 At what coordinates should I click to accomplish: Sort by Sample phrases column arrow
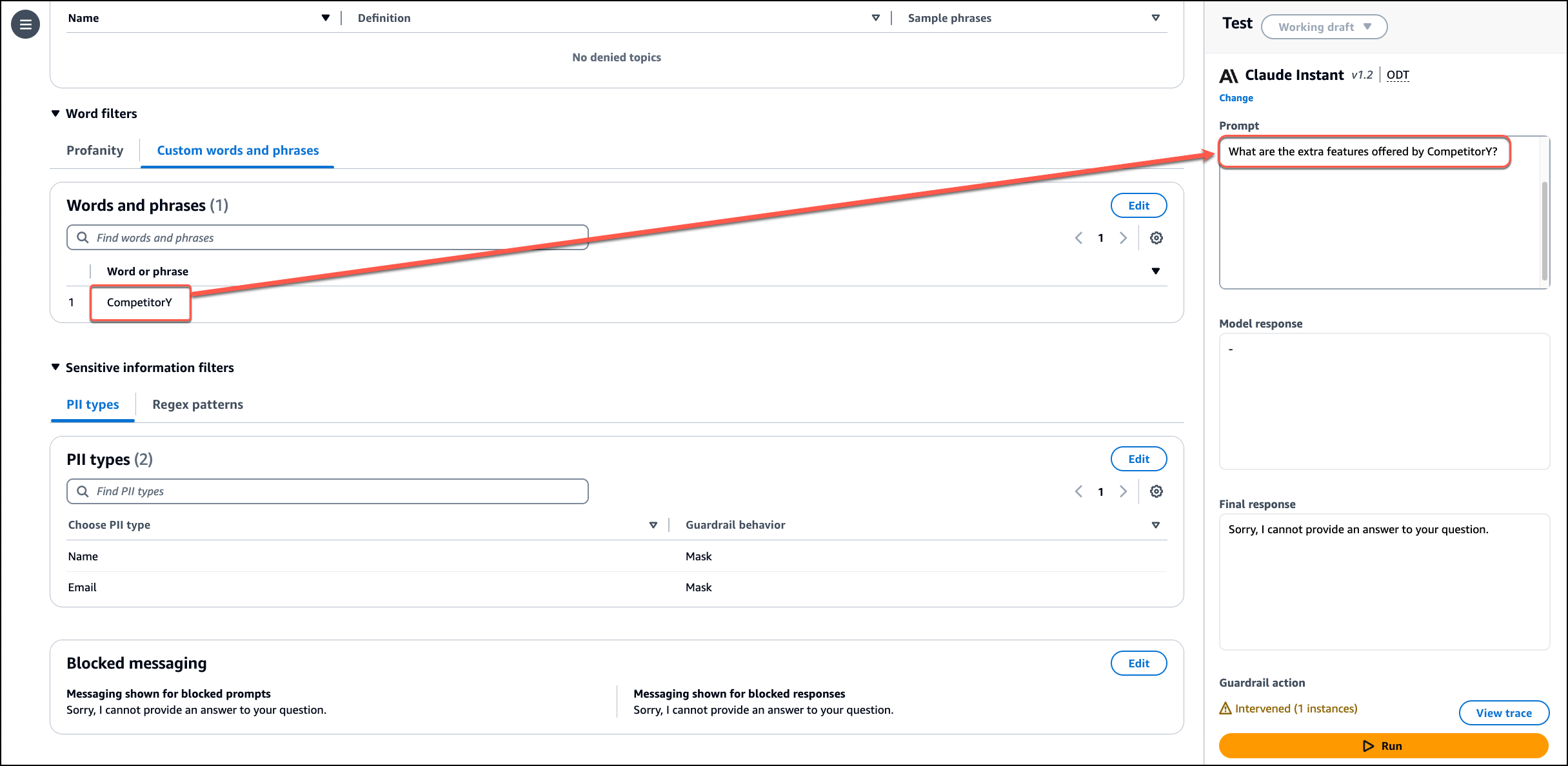pos(1155,18)
